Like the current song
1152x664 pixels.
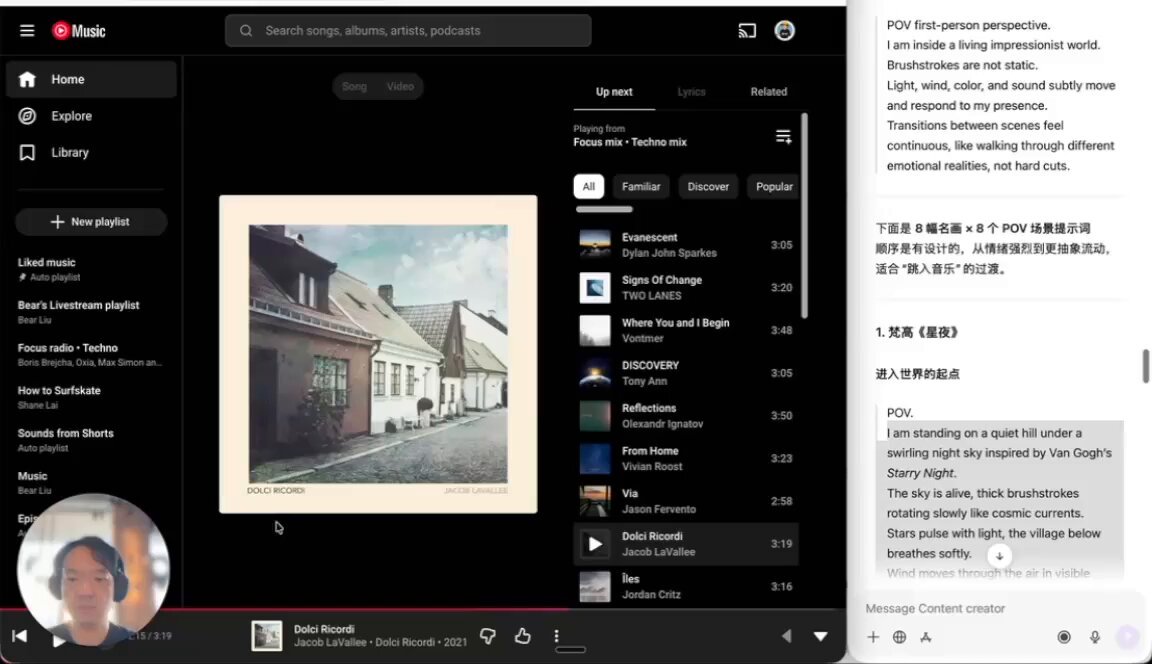click(x=522, y=636)
